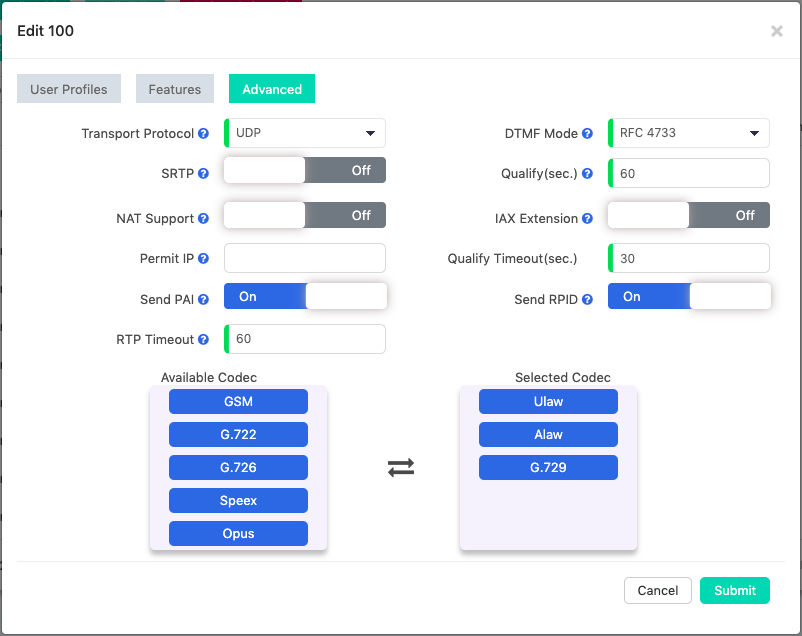Click into the Permit IP field
Viewport: 802px width, 636px height.
(305, 258)
